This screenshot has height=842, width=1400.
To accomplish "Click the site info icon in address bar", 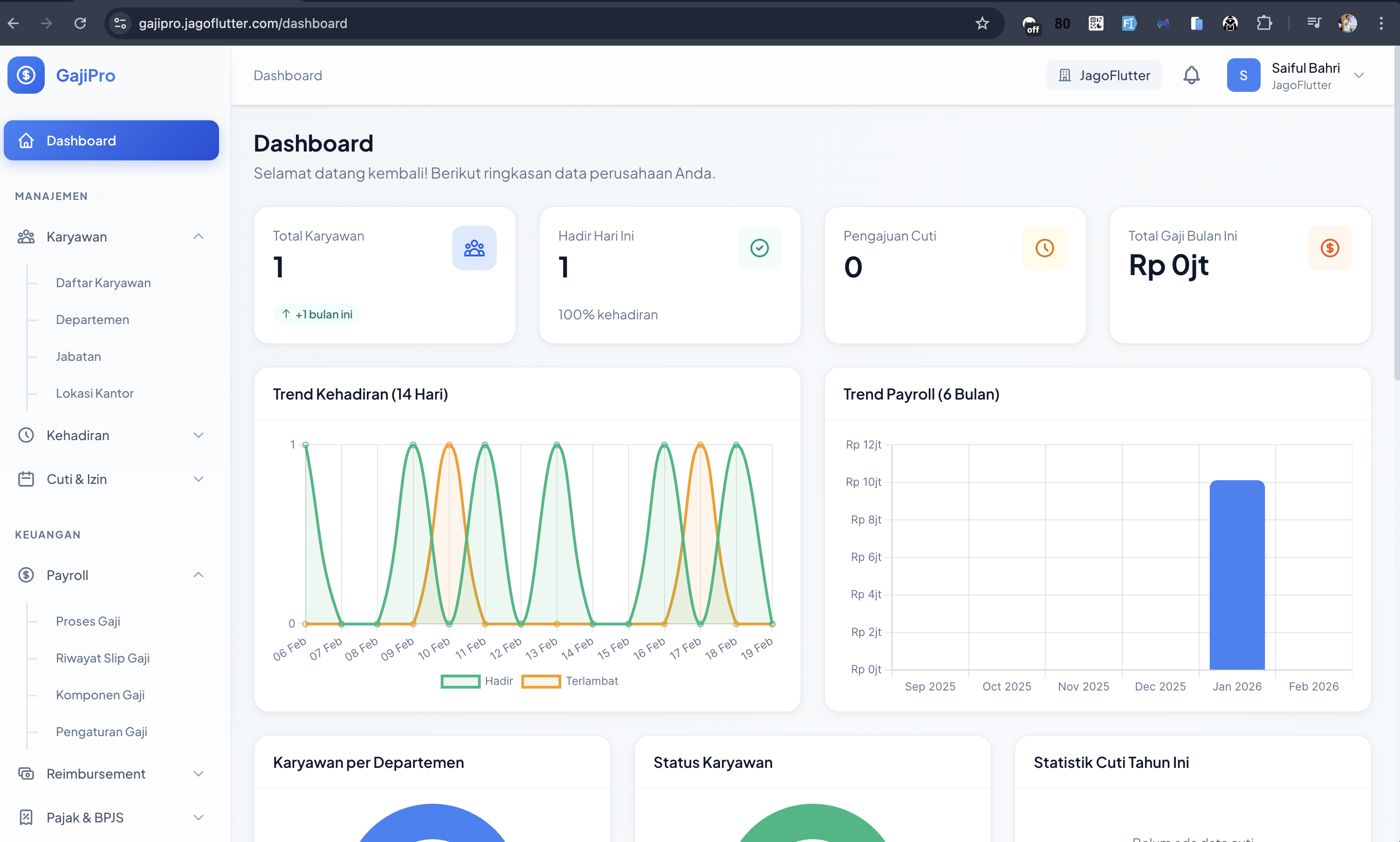I will (x=120, y=23).
